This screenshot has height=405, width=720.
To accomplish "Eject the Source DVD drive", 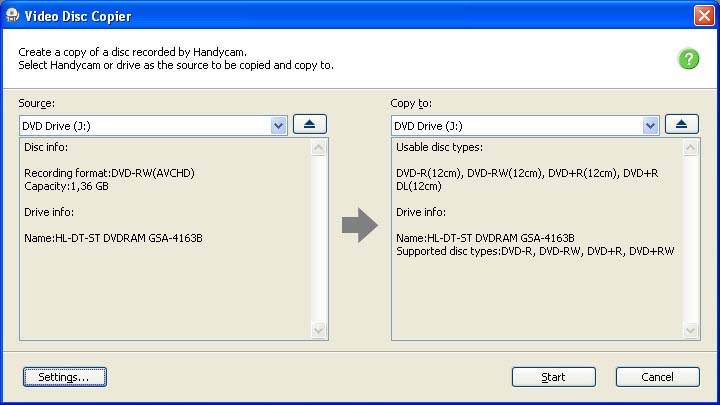I will click(309, 125).
